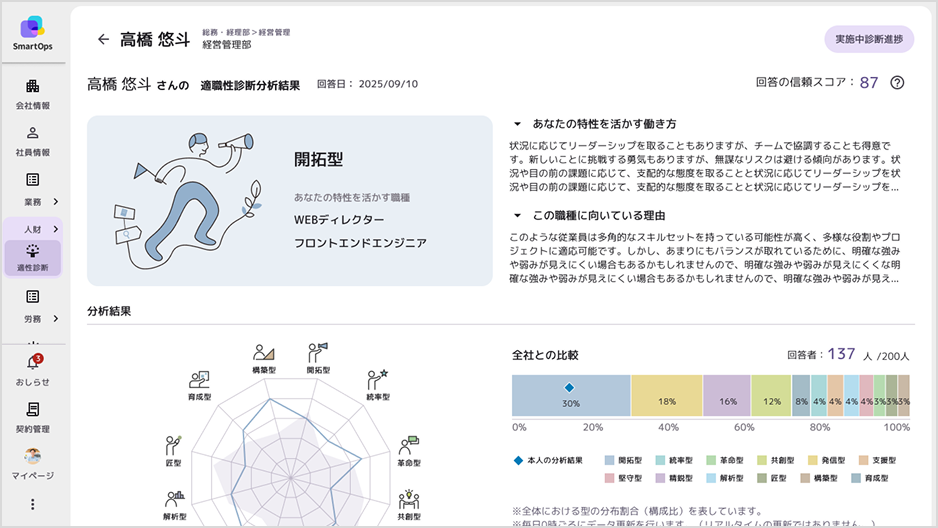The width and height of the screenshot is (938, 528).
Task: Click フロントエンドエンジニア job suggestion
Action: tap(360, 243)
